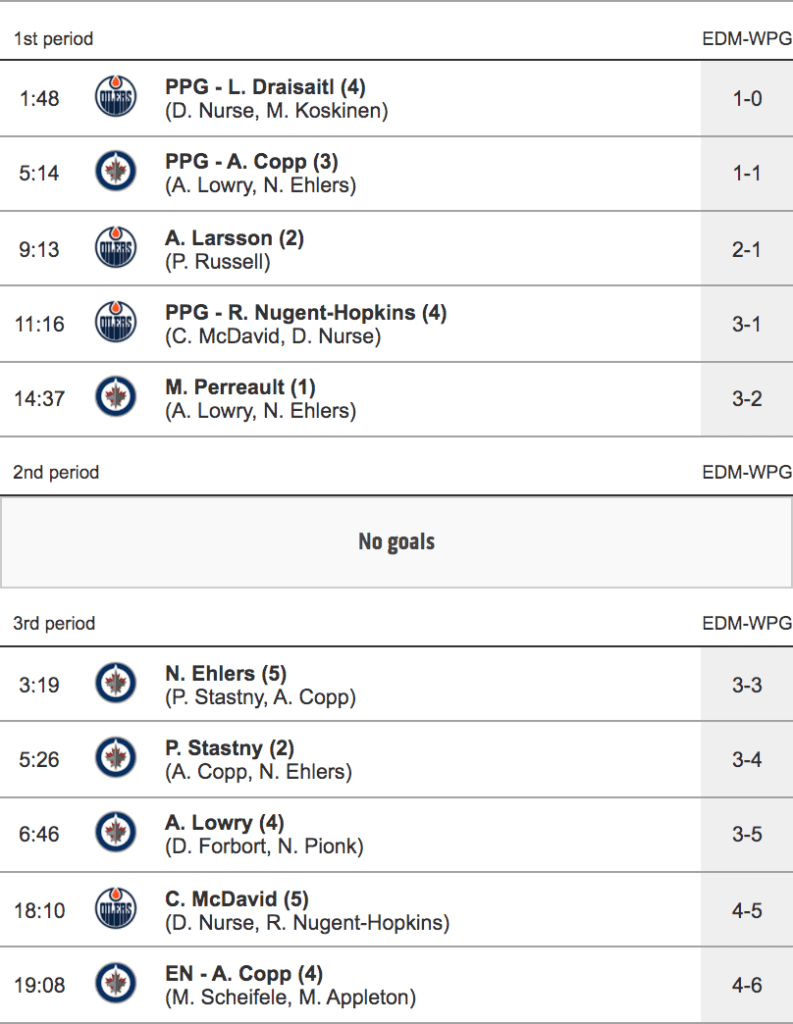Click the 3rd period section header
Screen dimensions: 793x1024
54,623
